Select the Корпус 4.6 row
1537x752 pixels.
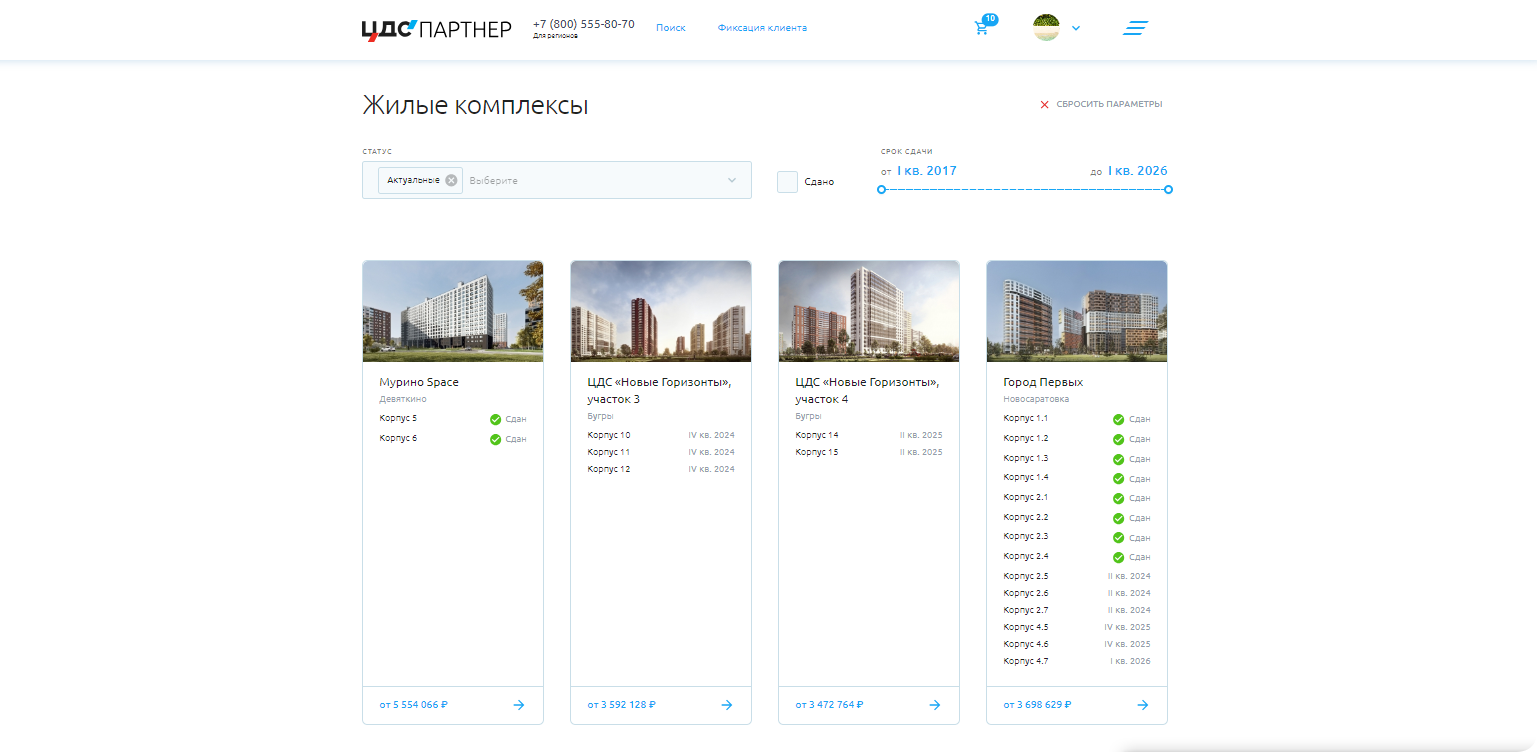coord(1077,644)
